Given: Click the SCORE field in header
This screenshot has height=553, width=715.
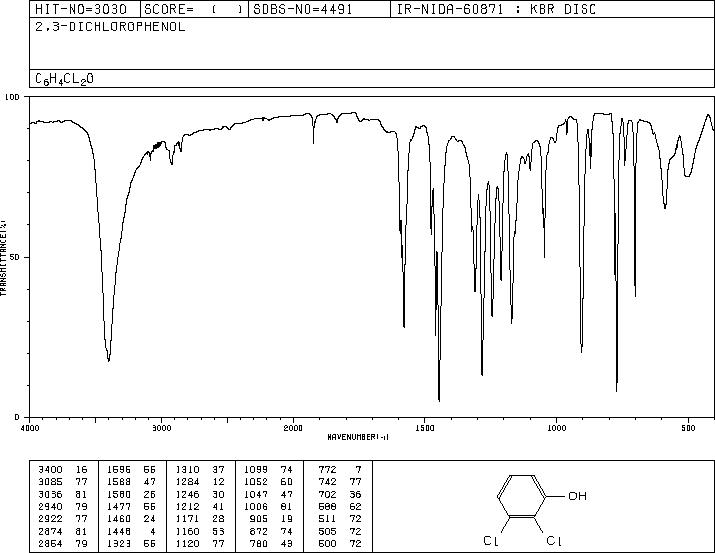Looking at the screenshot, I should coord(194,9).
